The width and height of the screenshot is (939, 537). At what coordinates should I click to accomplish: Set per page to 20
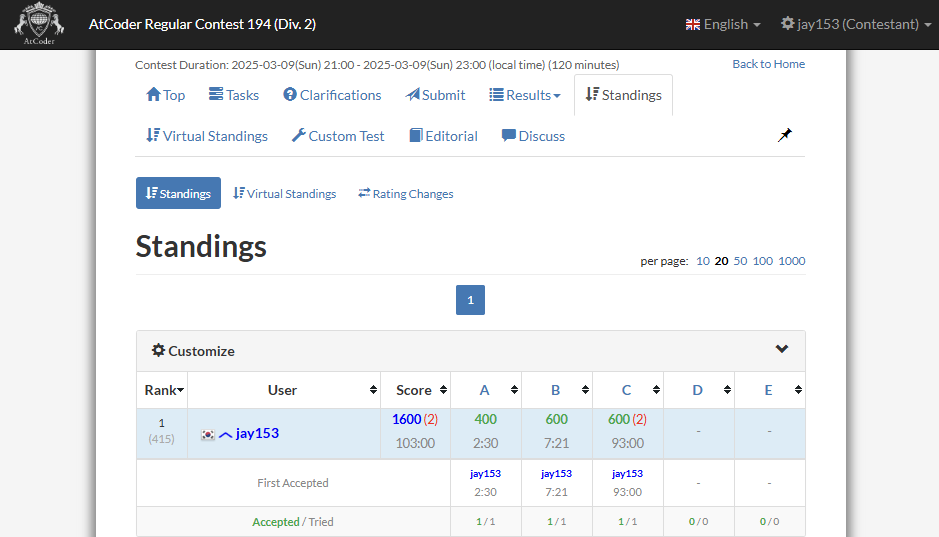pyautogui.click(x=722, y=261)
